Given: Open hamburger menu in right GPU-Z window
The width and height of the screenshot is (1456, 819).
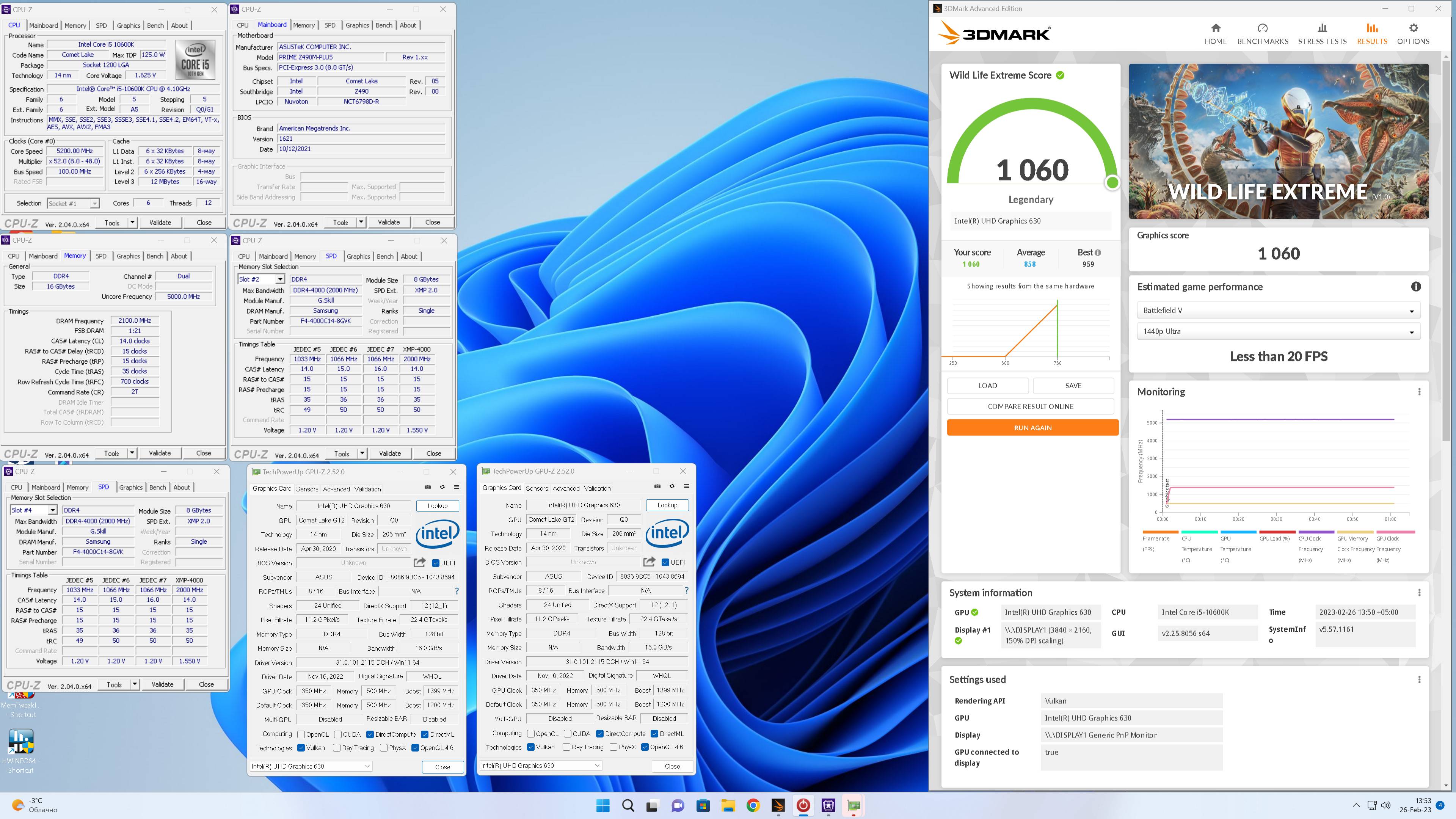Looking at the screenshot, I should click(686, 486).
